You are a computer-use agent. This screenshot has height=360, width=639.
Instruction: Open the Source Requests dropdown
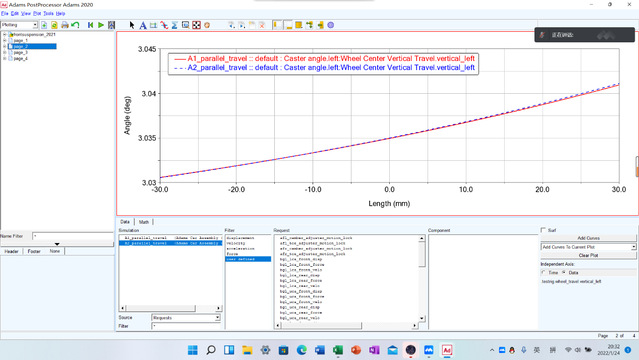click(x=186, y=318)
